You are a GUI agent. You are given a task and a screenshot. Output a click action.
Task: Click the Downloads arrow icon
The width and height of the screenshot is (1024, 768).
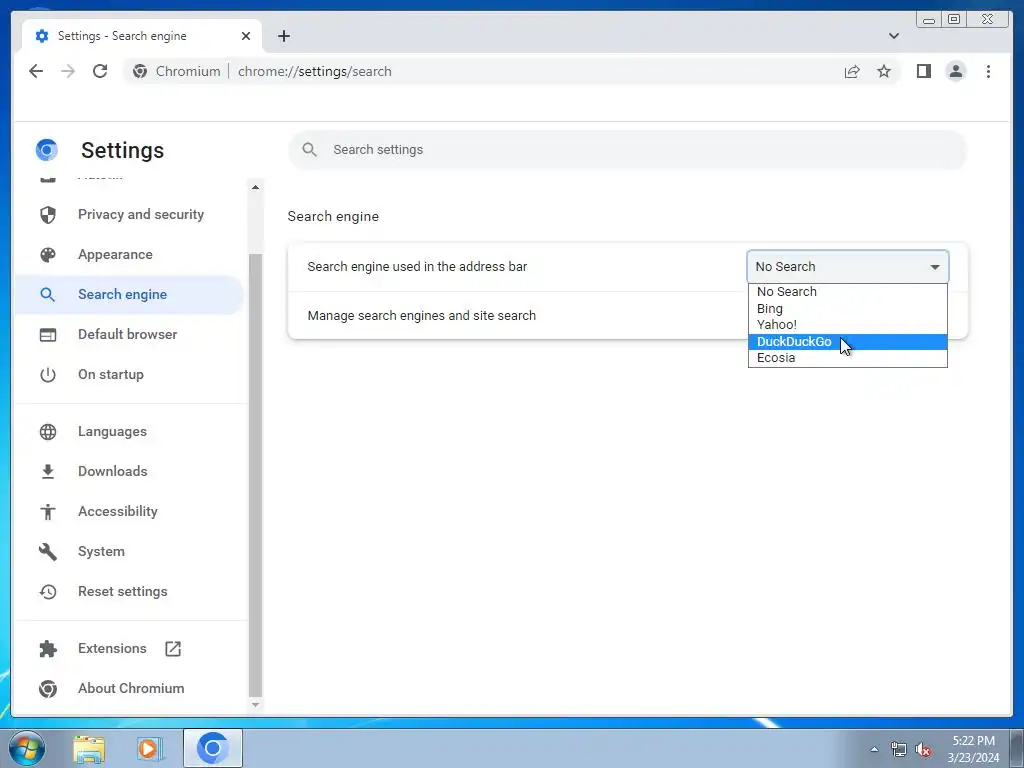click(x=48, y=472)
